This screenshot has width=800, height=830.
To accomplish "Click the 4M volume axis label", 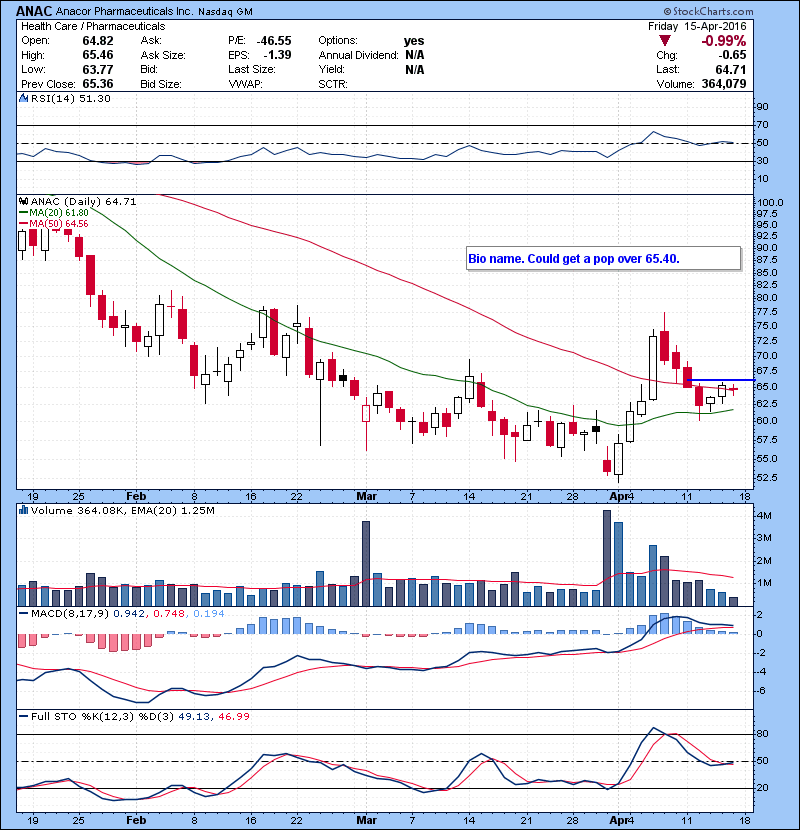I will point(765,516).
